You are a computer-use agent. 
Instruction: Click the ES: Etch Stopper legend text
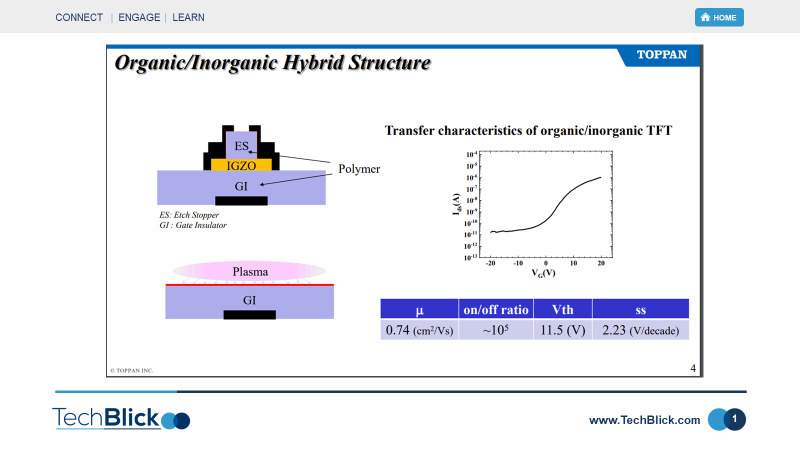[189, 215]
